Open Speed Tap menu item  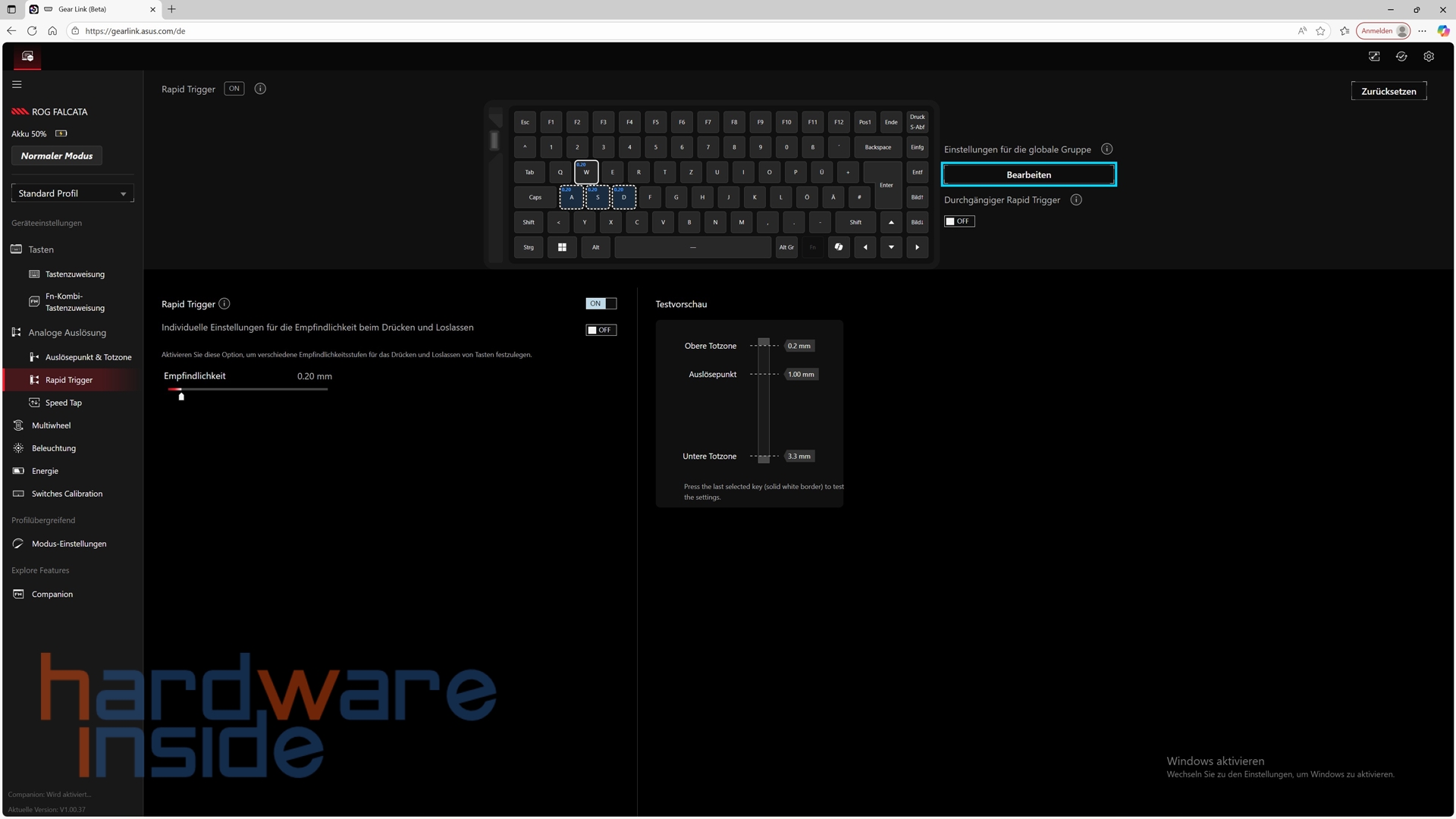(63, 403)
